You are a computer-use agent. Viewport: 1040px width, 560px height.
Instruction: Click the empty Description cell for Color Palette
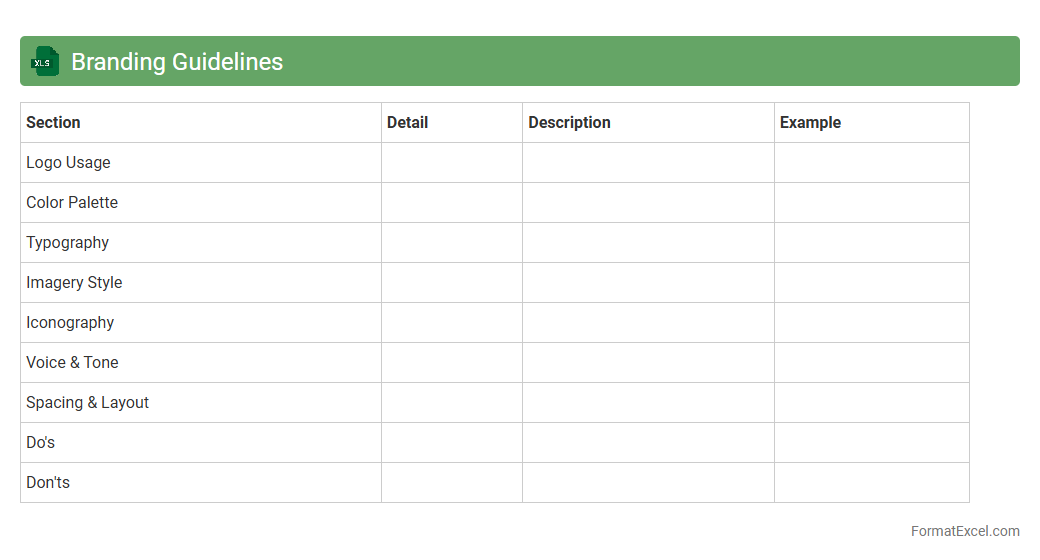pos(648,203)
